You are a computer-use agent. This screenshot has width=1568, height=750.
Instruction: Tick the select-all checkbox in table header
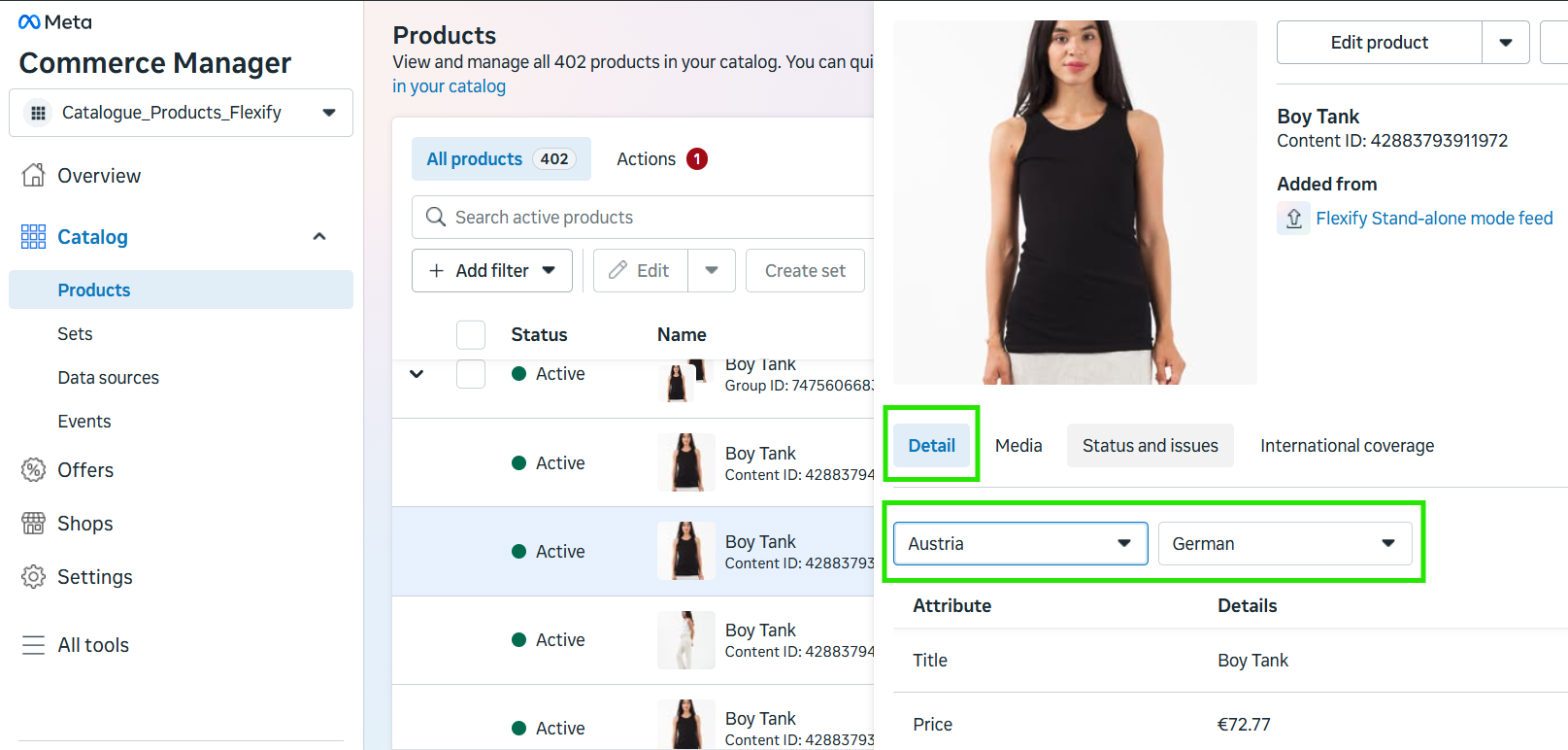click(471, 334)
